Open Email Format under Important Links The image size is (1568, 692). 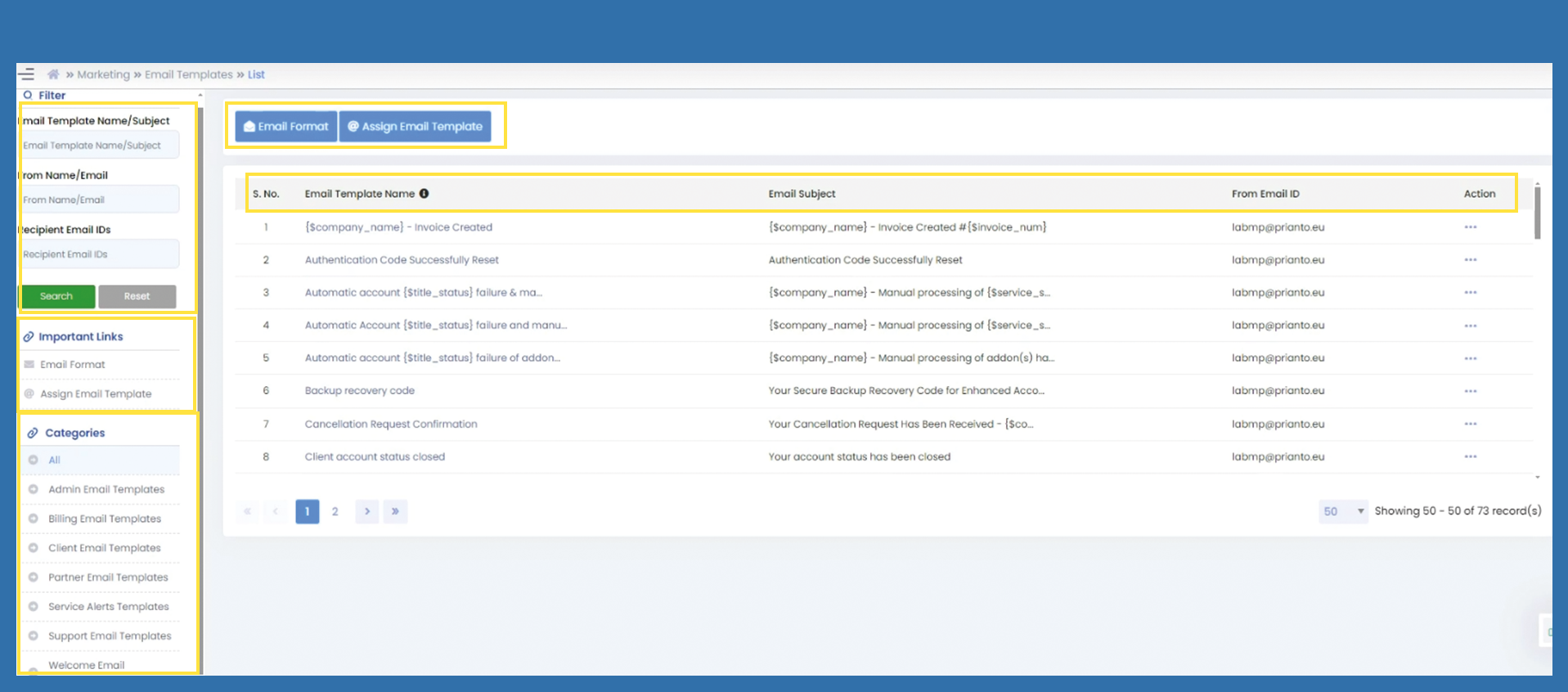(x=72, y=365)
